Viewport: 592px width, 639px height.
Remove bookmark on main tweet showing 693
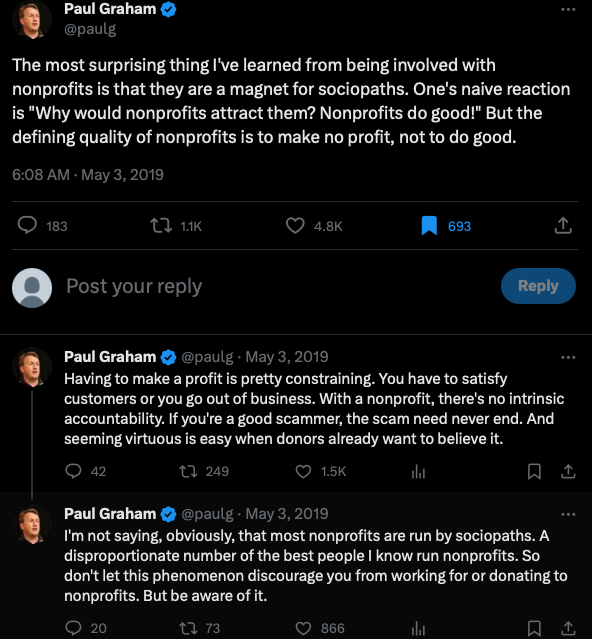coord(429,225)
